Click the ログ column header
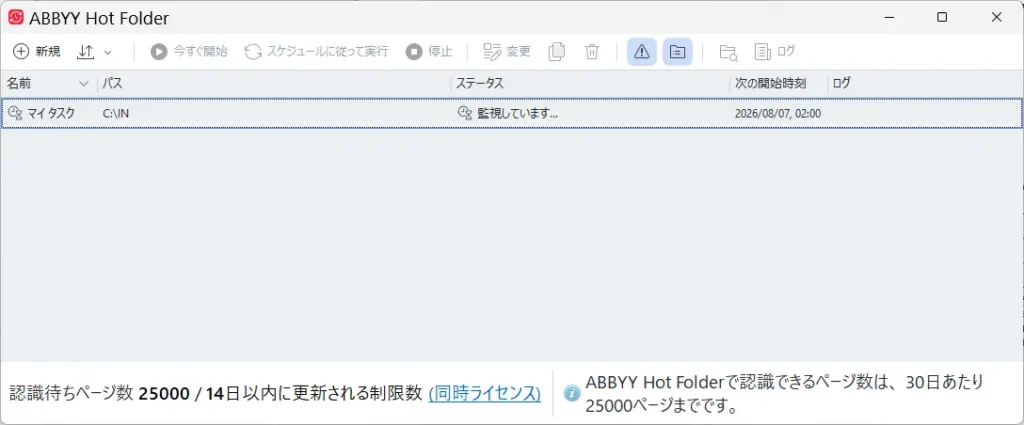This screenshot has width=1024, height=425. coord(925,84)
